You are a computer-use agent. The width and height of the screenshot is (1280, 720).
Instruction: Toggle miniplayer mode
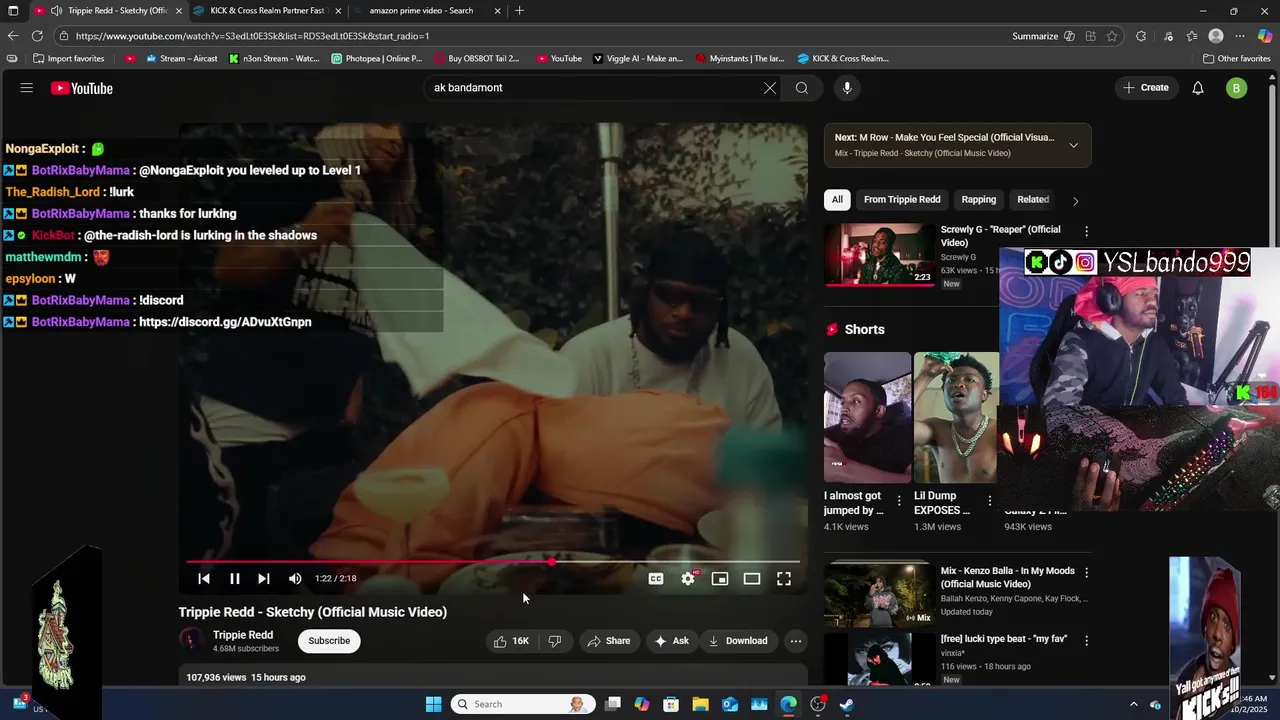pos(720,578)
